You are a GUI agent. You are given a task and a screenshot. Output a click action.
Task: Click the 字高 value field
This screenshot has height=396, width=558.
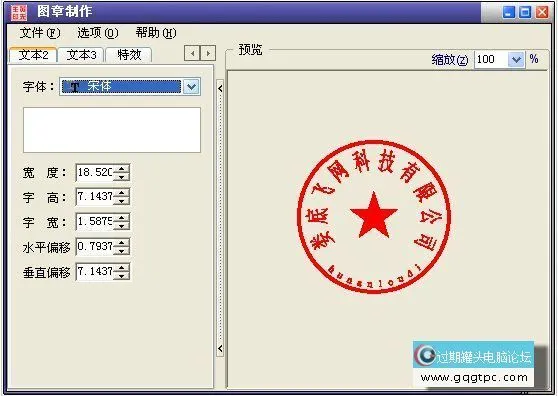(95, 197)
